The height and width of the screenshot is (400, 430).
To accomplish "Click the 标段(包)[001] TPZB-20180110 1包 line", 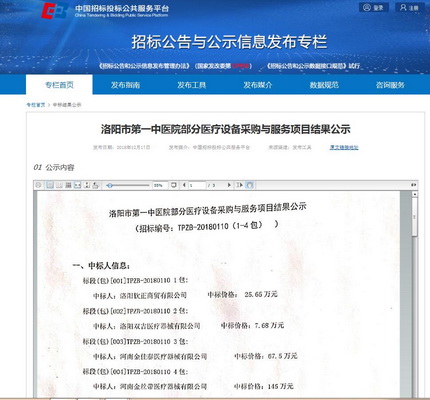I will pyautogui.click(x=135, y=280).
